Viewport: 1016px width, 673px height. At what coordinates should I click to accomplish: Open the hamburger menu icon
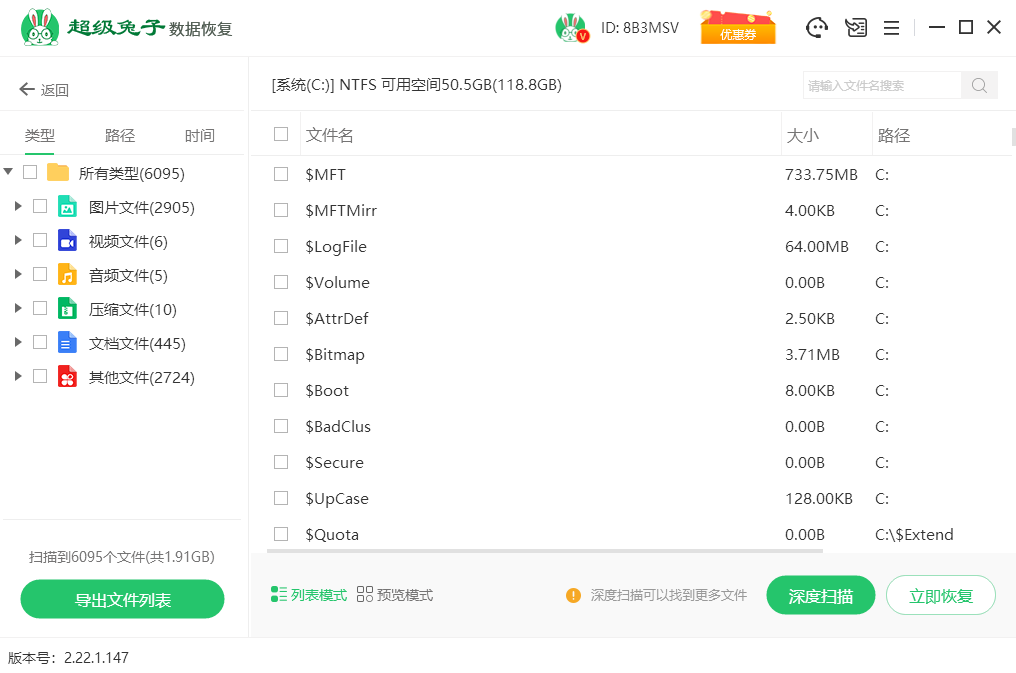[891, 28]
